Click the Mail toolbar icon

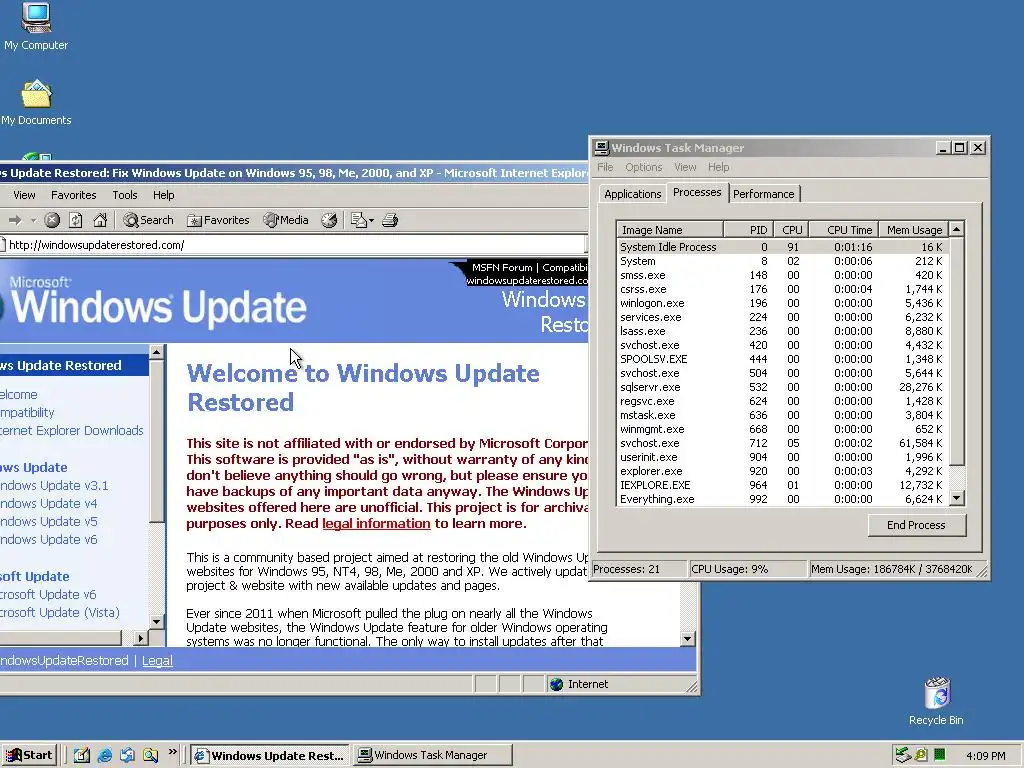coord(359,221)
